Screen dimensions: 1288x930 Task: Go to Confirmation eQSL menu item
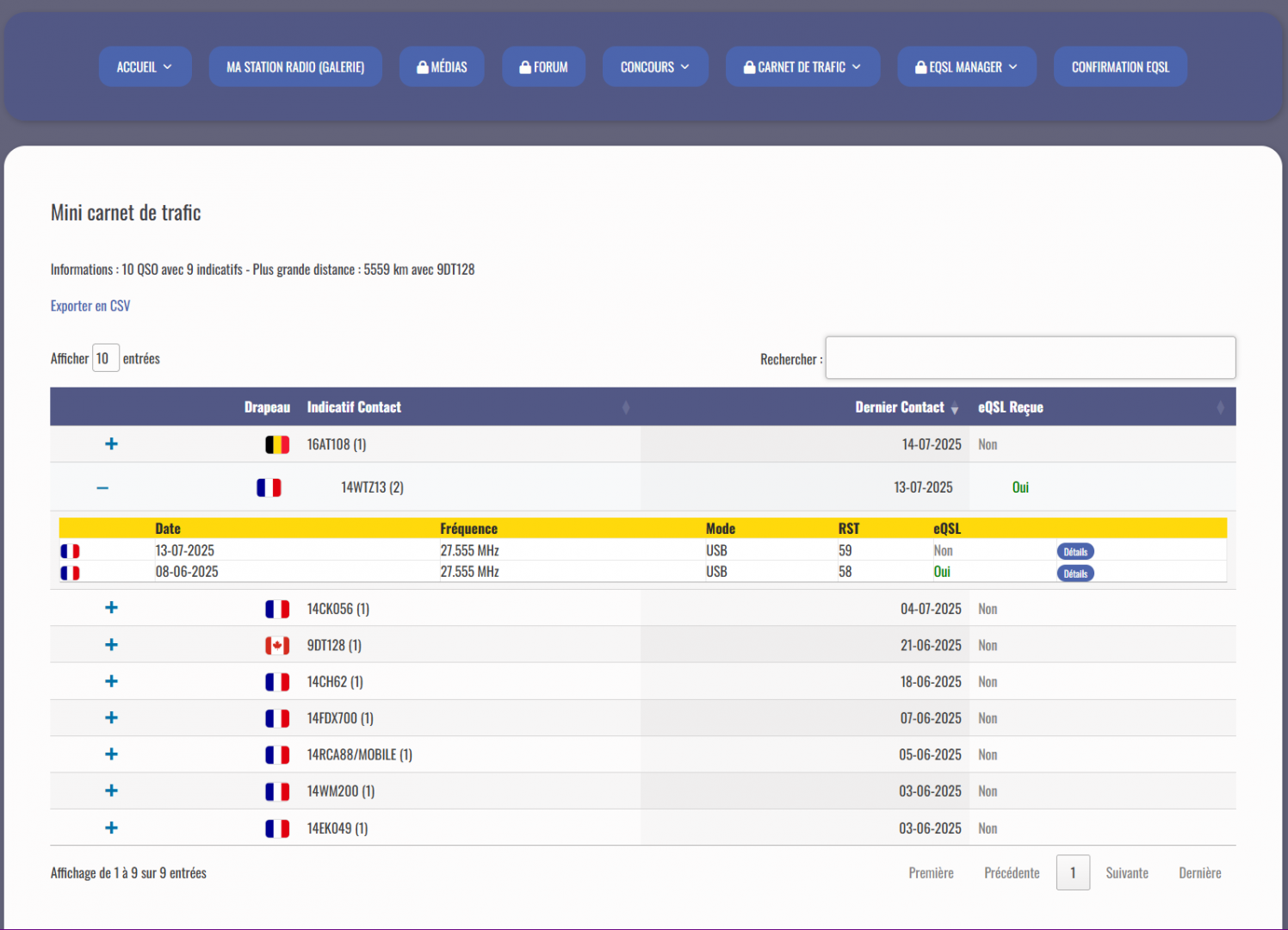tap(1120, 67)
